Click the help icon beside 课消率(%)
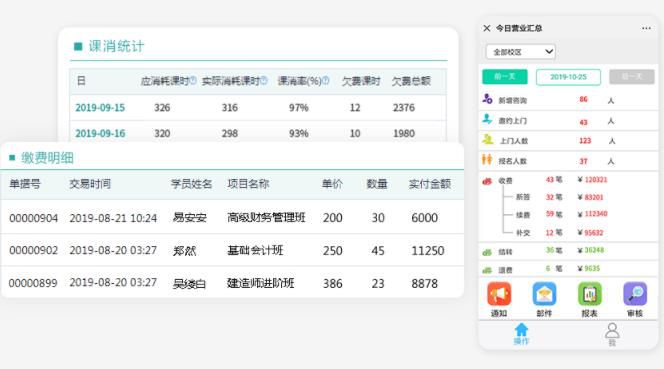The height and width of the screenshot is (369, 664). point(326,80)
